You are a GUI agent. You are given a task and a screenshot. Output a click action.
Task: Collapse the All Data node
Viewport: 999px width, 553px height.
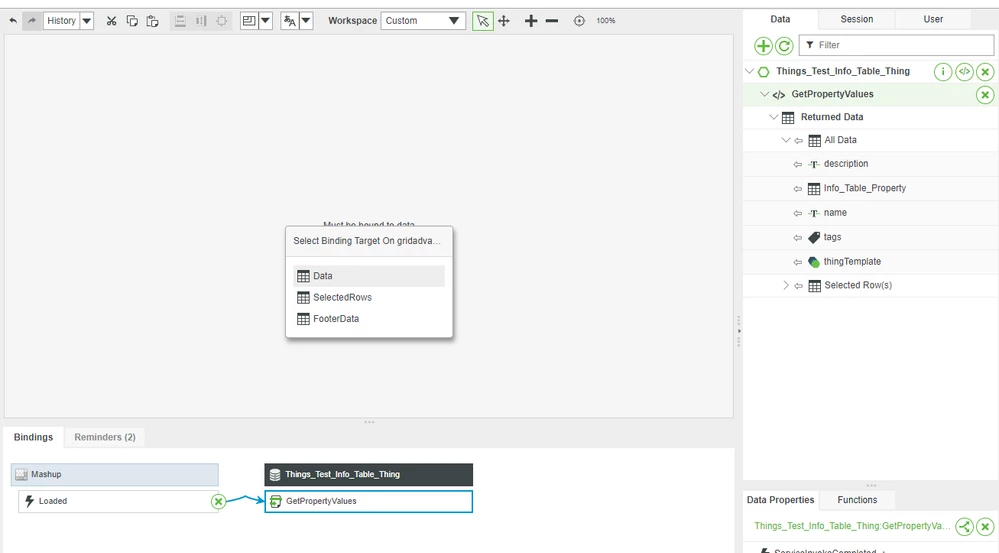coord(786,140)
